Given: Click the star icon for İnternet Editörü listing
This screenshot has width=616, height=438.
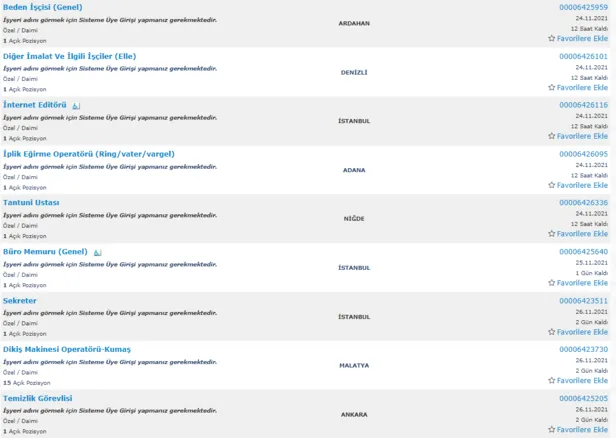Looking at the screenshot, I should [x=551, y=136].
